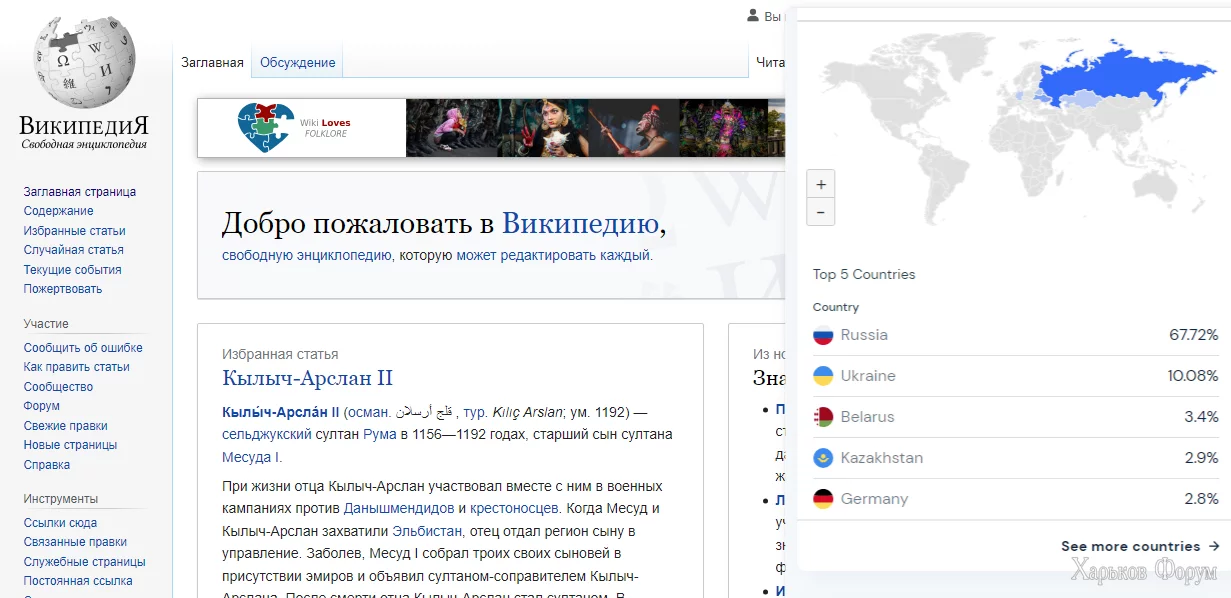
Task: Expand See more countries list
Action: 1139,546
